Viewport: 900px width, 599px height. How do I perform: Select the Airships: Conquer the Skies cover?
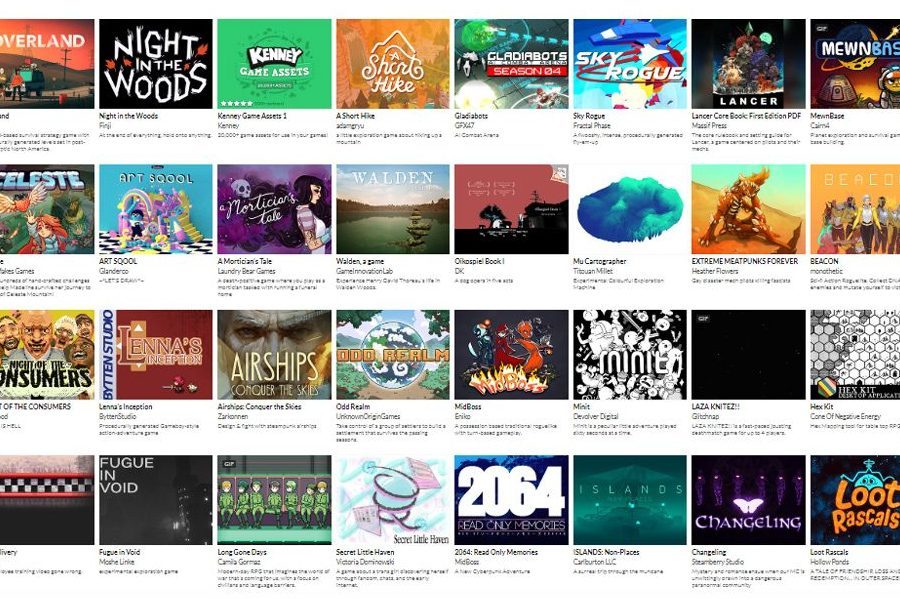pos(274,355)
